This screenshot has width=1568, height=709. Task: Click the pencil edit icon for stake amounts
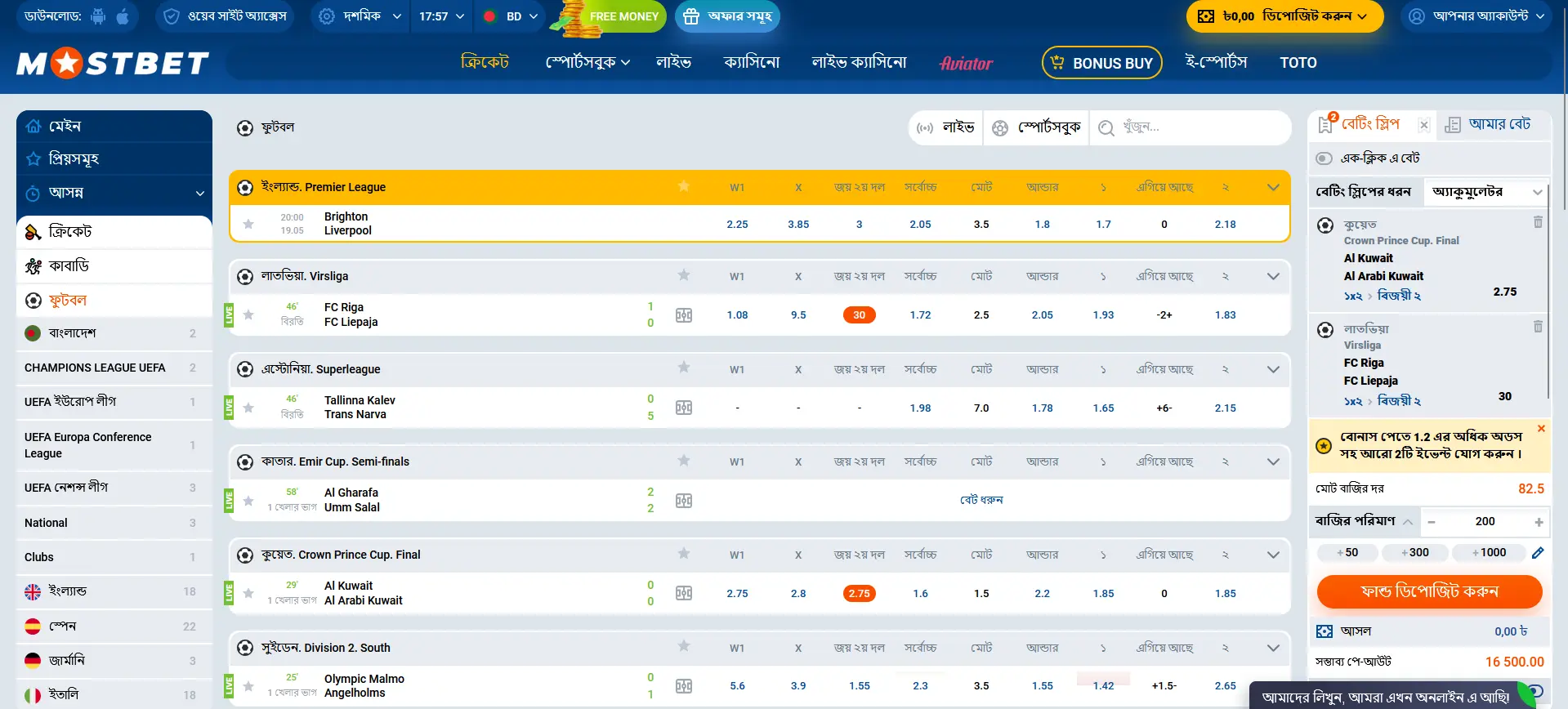[x=1538, y=553]
